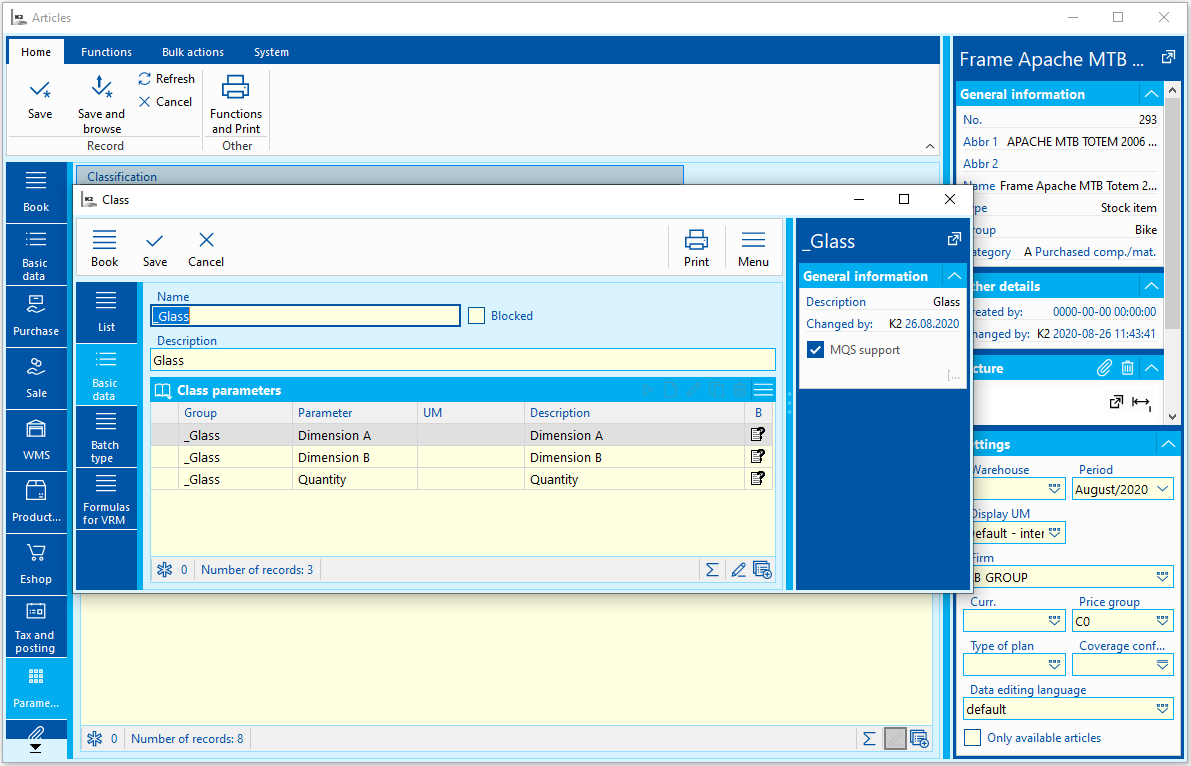Click the info panel scrollbar down arrow
This screenshot has height=766, width=1191.
pos(1172,416)
